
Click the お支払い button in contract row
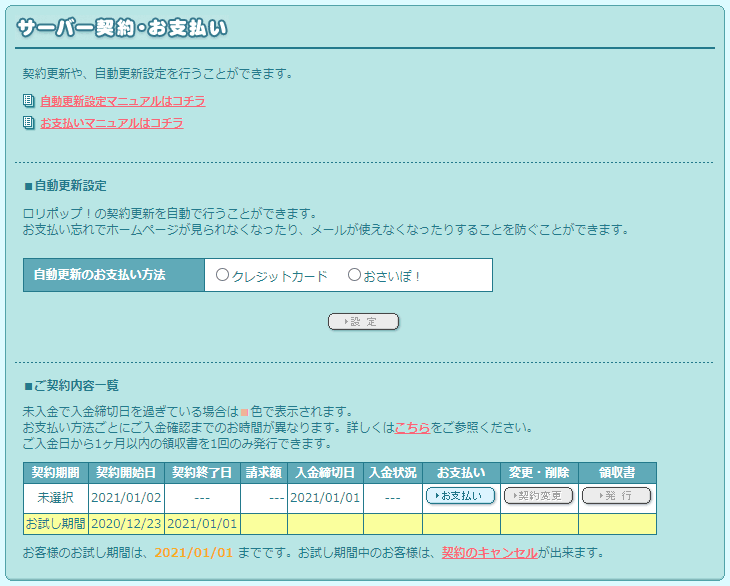pyautogui.click(x=460, y=496)
